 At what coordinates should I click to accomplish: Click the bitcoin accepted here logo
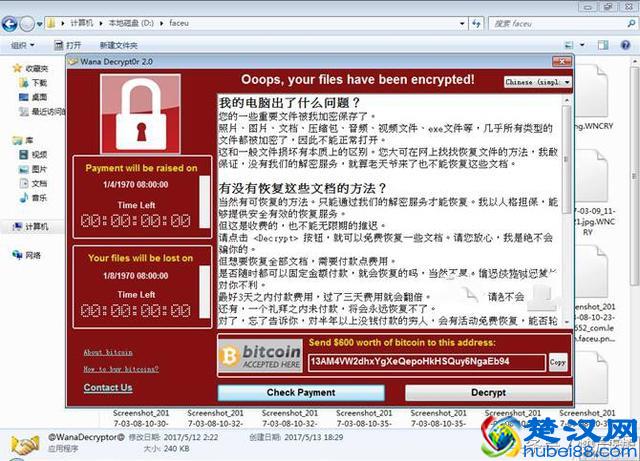tap(260, 356)
